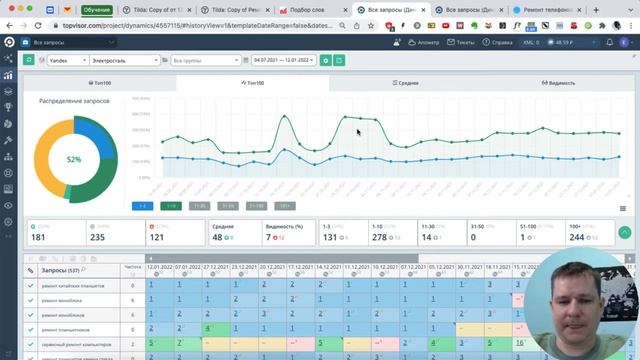Open the Электросталь region dropdown
Screen dimensions: 640x360
[124, 60]
